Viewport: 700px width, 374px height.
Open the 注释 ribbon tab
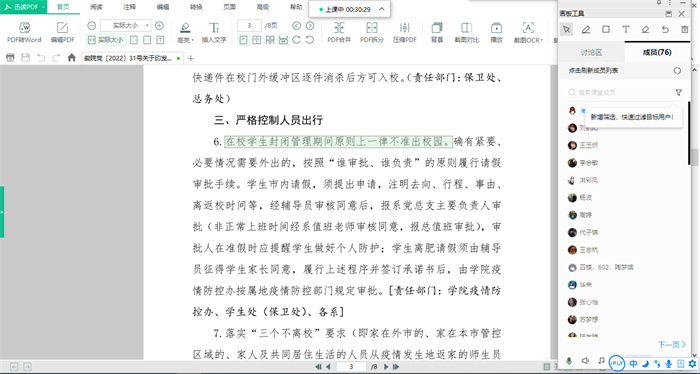(129, 7)
